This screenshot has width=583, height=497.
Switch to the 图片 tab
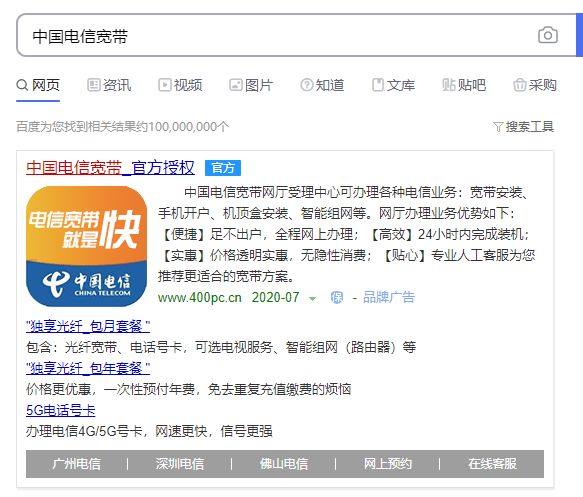point(251,85)
